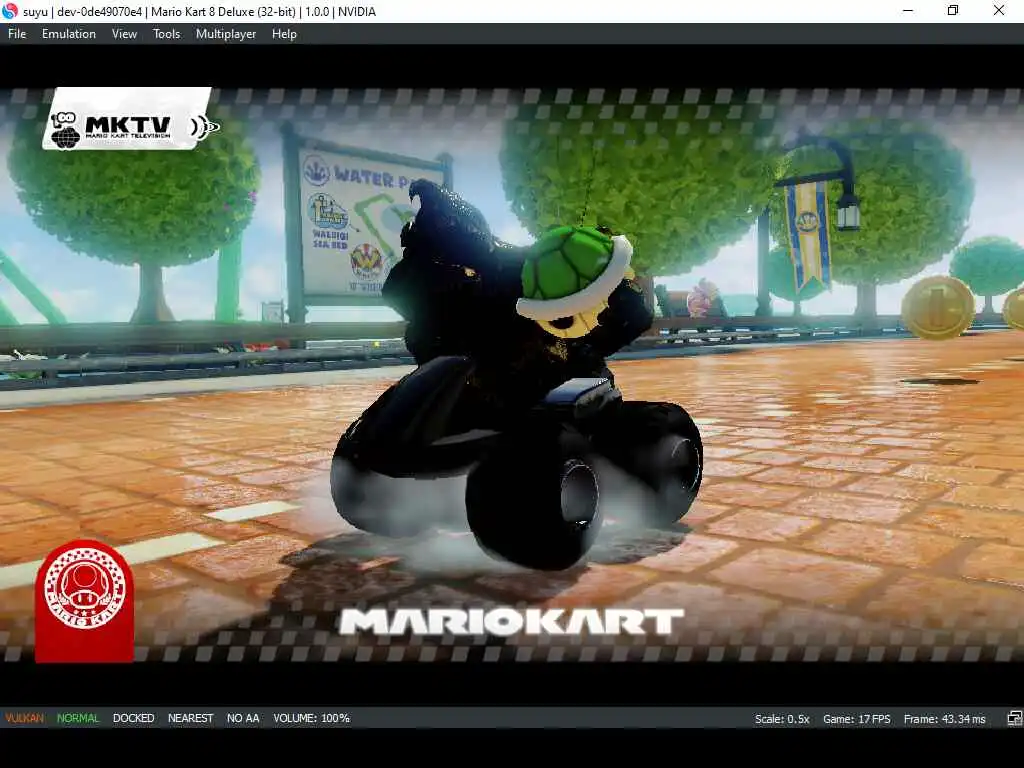1024x768 pixels.
Task: Minimize the suyu window
Action: (x=908, y=11)
